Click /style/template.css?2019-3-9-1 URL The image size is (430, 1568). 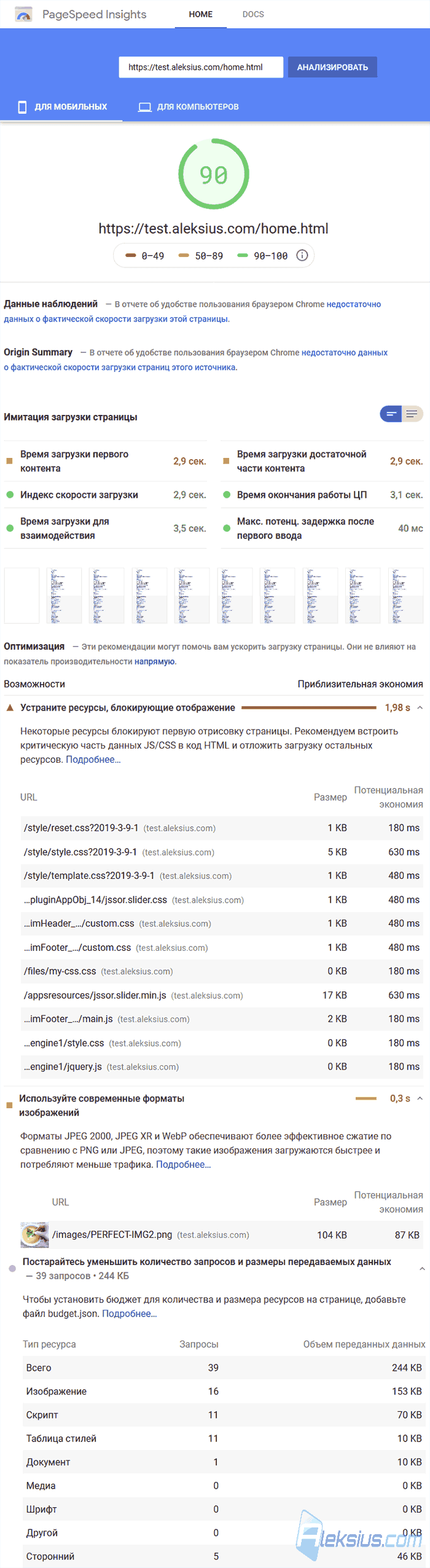pos(89,876)
